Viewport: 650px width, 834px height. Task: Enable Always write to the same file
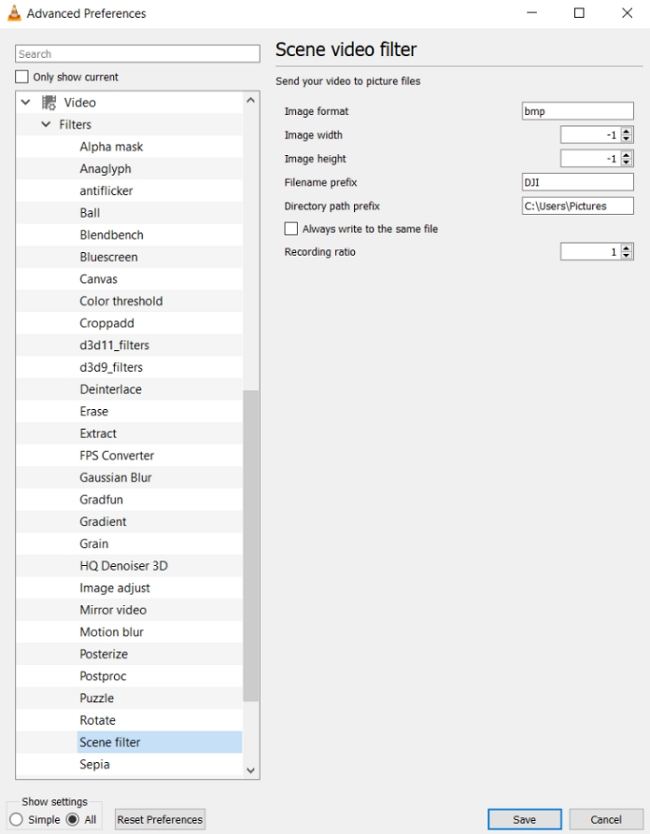coord(291,229)
